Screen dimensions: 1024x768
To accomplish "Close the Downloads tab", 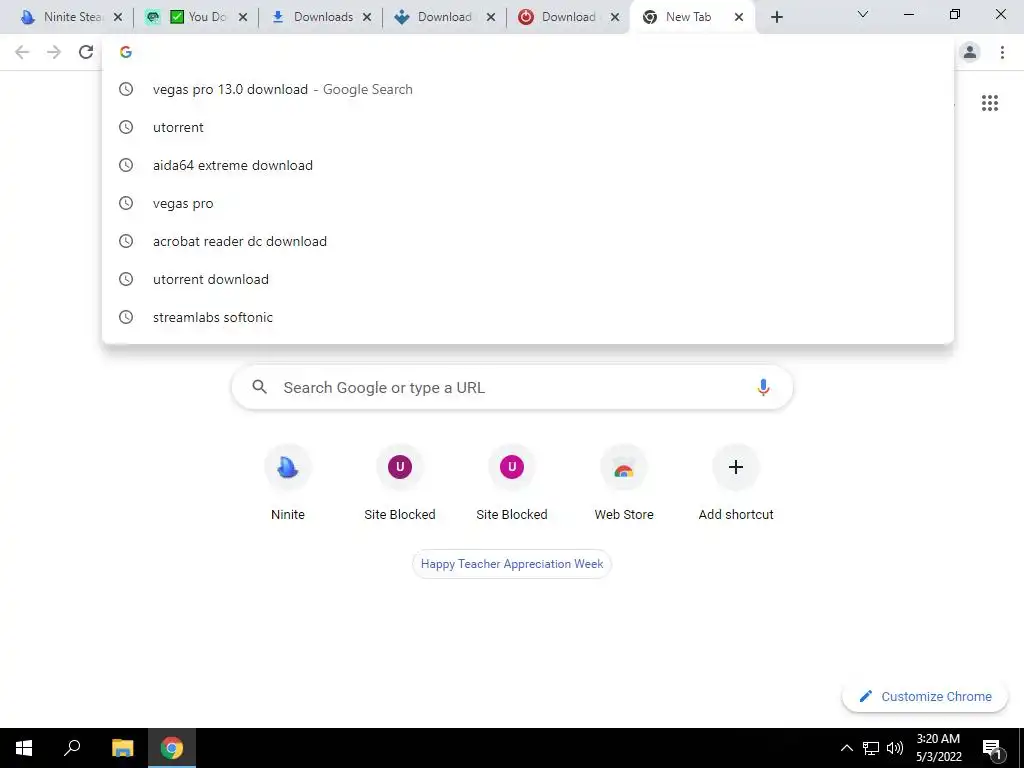I will pos(367,17).
